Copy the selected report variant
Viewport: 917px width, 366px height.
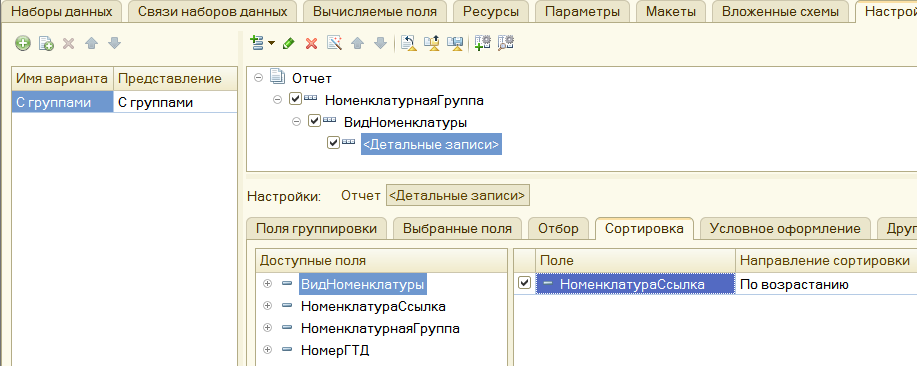46,43
